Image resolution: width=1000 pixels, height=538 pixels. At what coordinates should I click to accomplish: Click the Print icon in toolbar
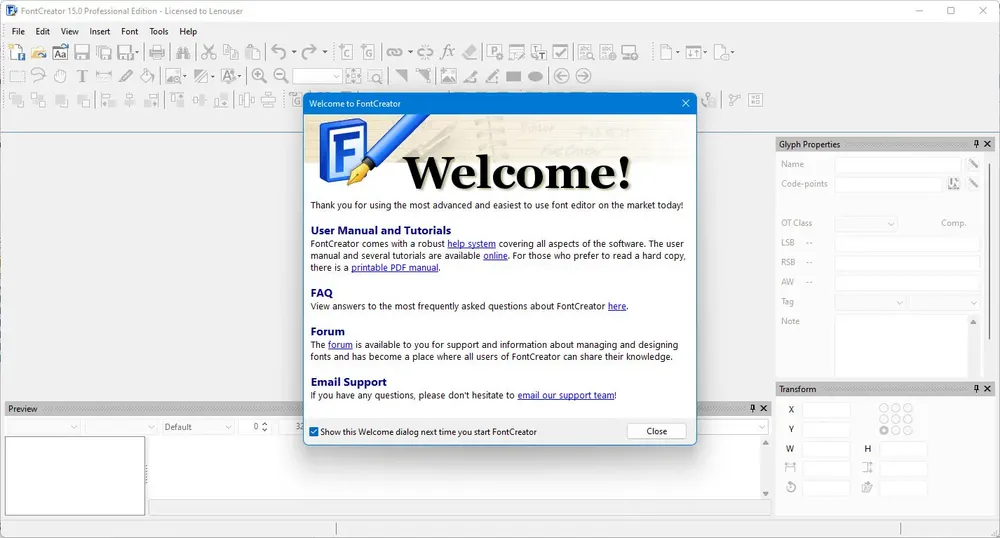coord(156,52)
